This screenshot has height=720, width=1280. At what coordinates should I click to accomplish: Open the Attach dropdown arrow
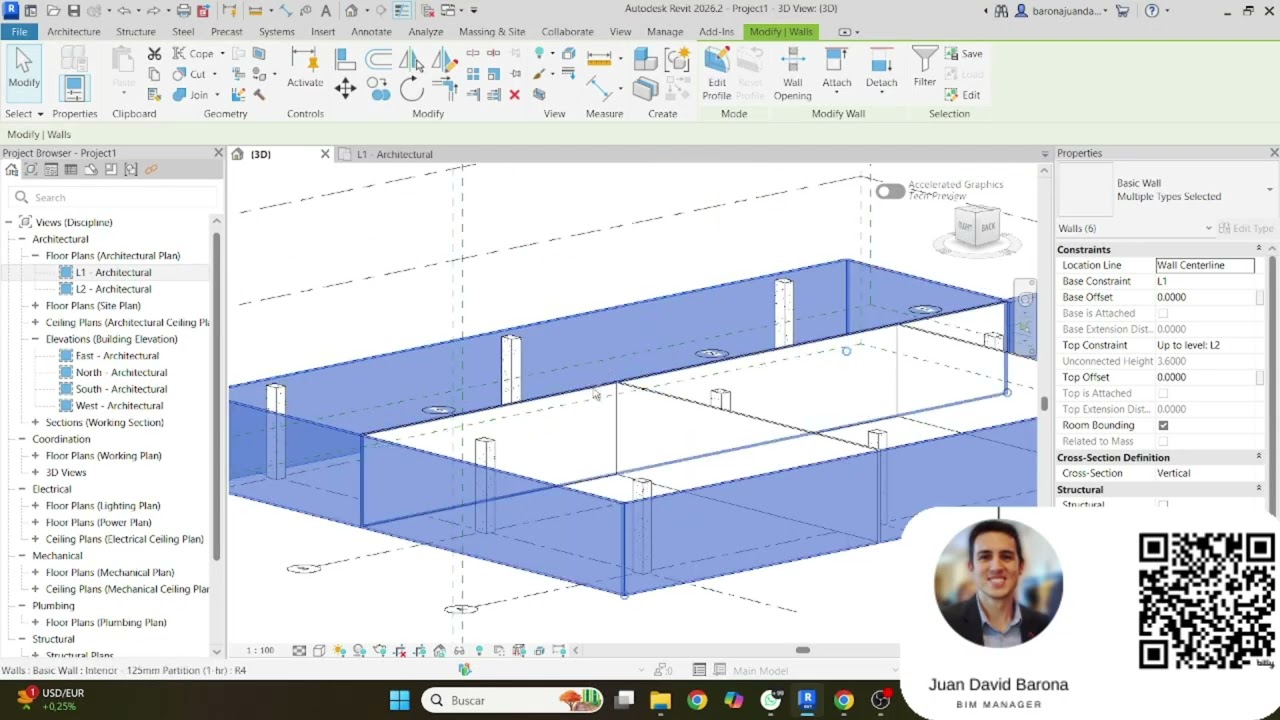click(837, 95)
